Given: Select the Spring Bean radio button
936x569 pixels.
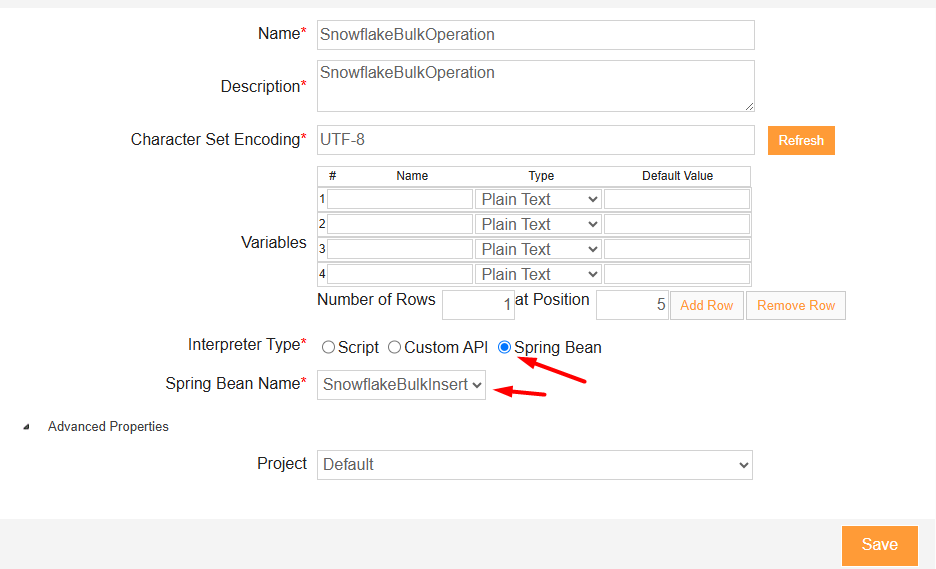Looking at the screenshot, I should click(504, 347).
